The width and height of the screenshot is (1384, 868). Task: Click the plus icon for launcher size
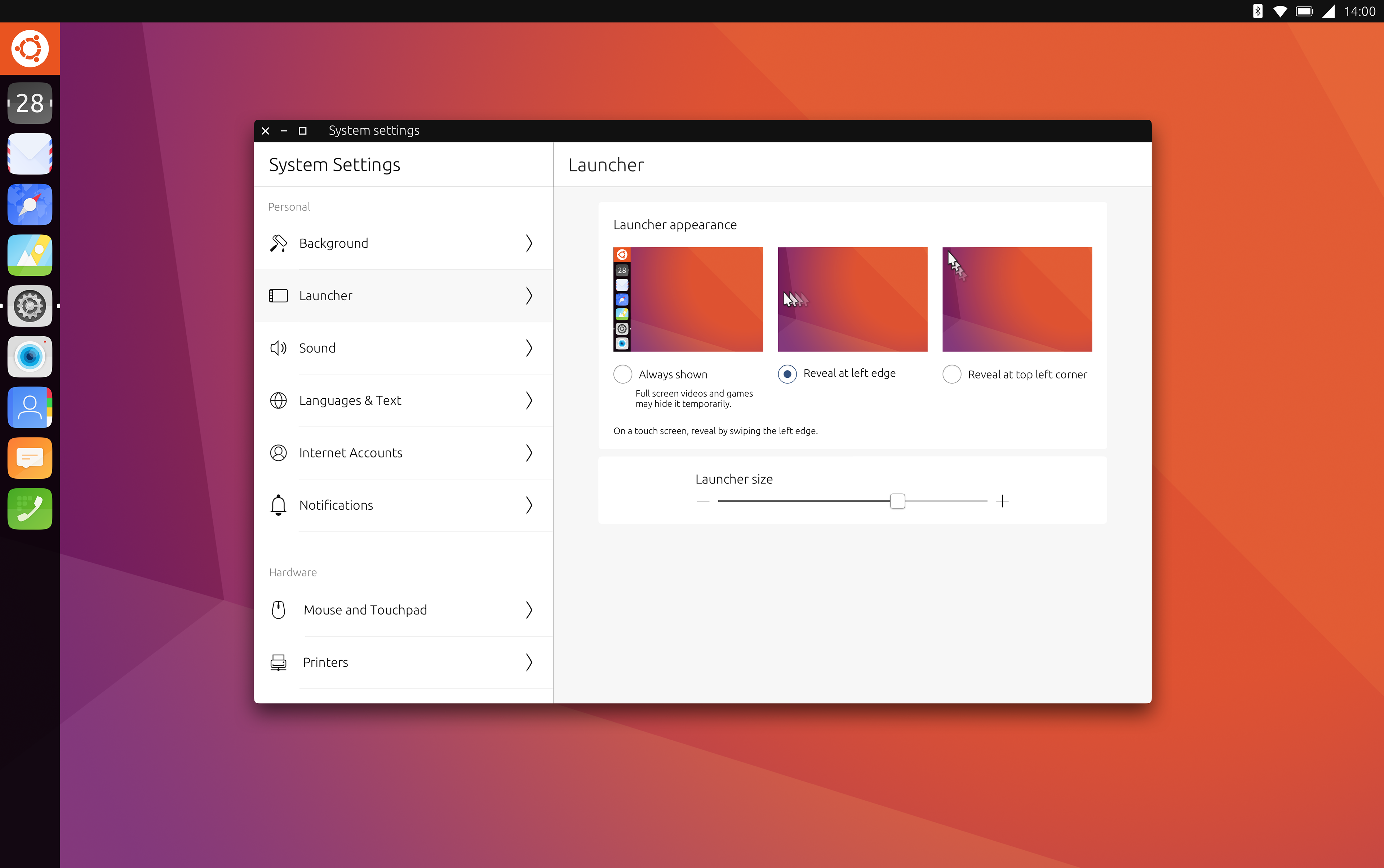[x=1002, y=501]
